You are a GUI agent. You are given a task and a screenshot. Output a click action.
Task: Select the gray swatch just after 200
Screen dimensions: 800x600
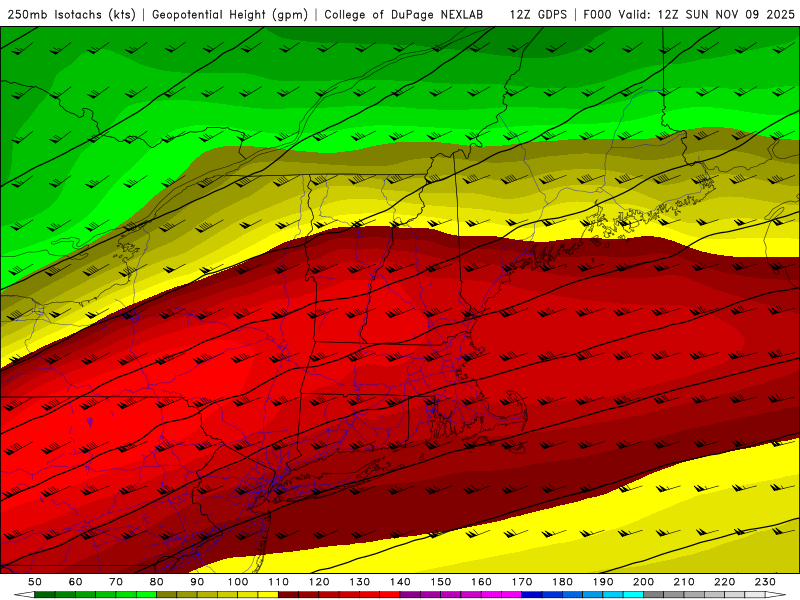[x=654, y=594]
